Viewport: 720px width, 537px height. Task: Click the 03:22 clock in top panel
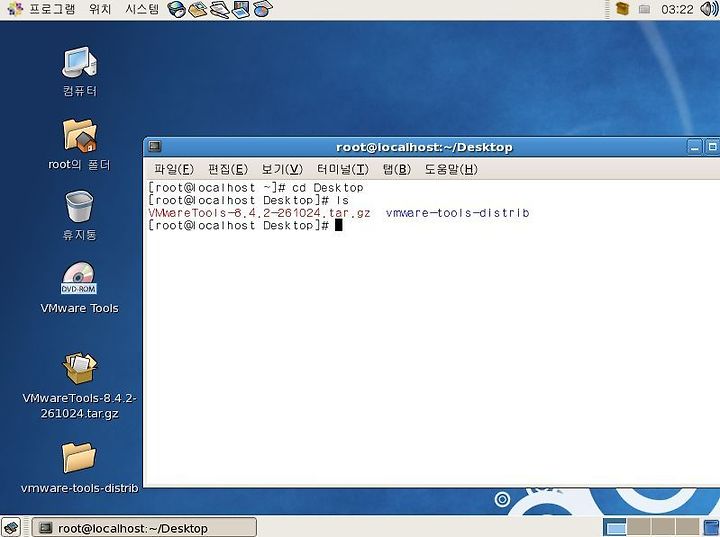(x=677, y=9)
